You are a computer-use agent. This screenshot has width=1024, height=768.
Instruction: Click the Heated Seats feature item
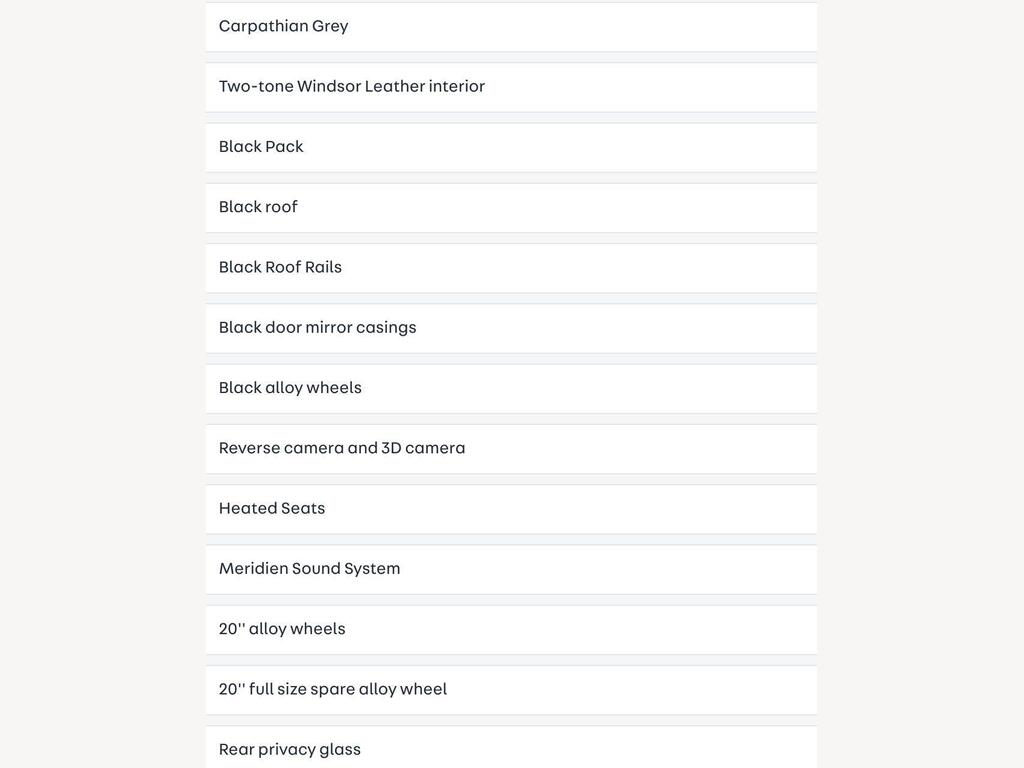click(511, 509)
